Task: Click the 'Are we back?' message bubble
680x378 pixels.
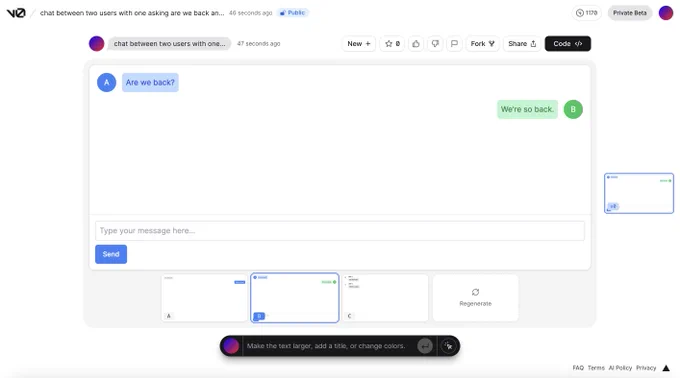Action: click(x=150, y=82)
